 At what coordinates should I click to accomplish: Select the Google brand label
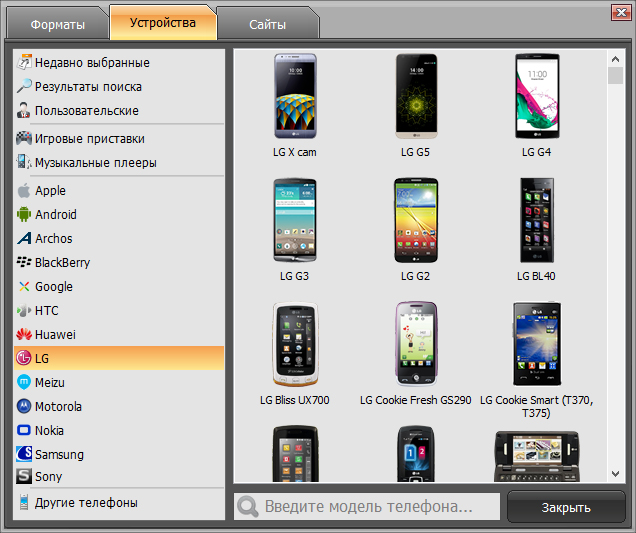click(x=54, y=287)
